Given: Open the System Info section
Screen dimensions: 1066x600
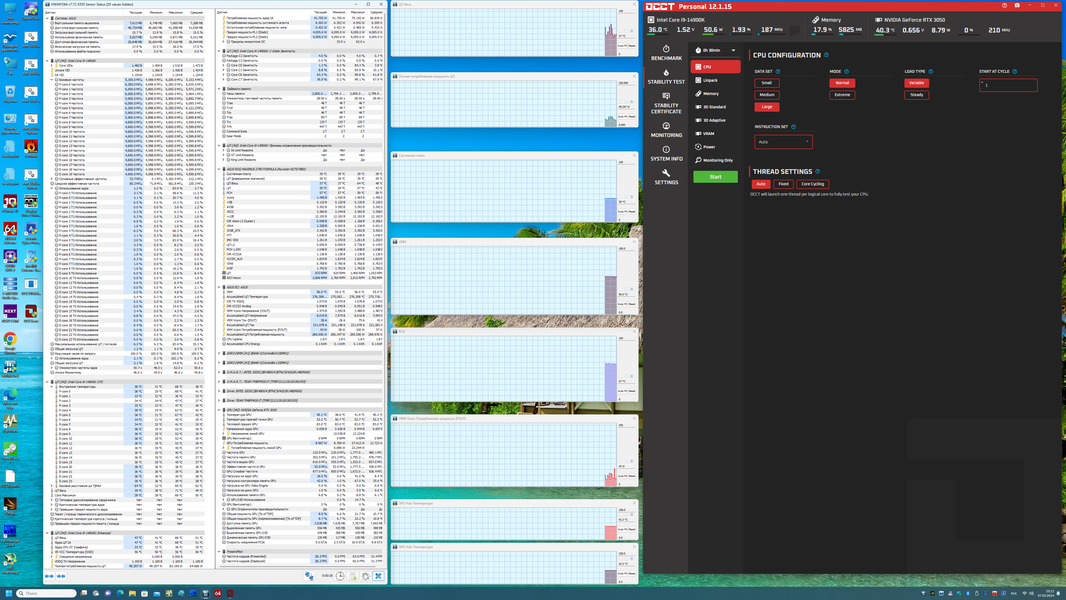Looking at the screenshot, I should [x=666, y=154].
